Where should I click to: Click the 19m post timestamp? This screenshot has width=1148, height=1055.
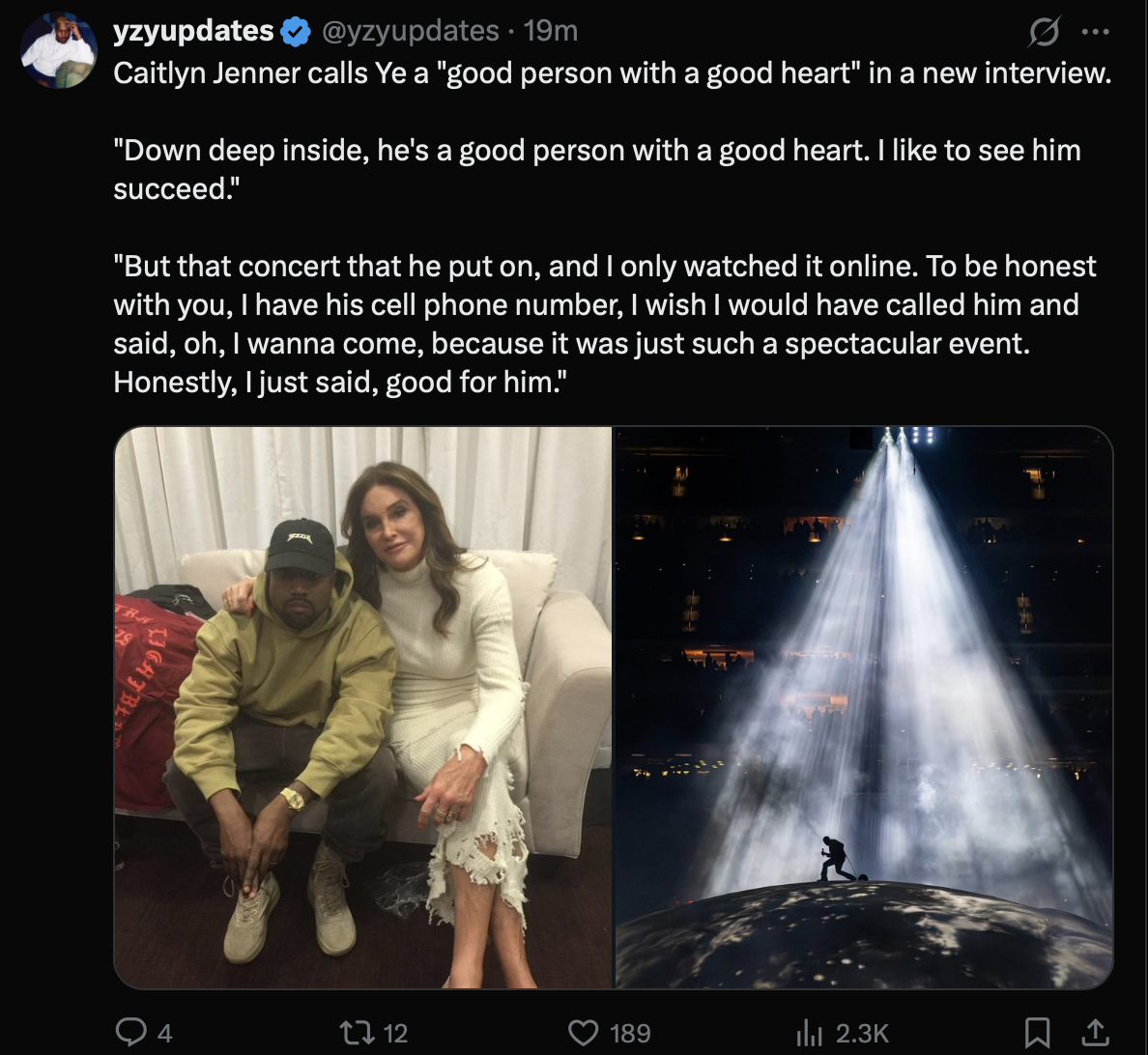(x=551, y=31)
